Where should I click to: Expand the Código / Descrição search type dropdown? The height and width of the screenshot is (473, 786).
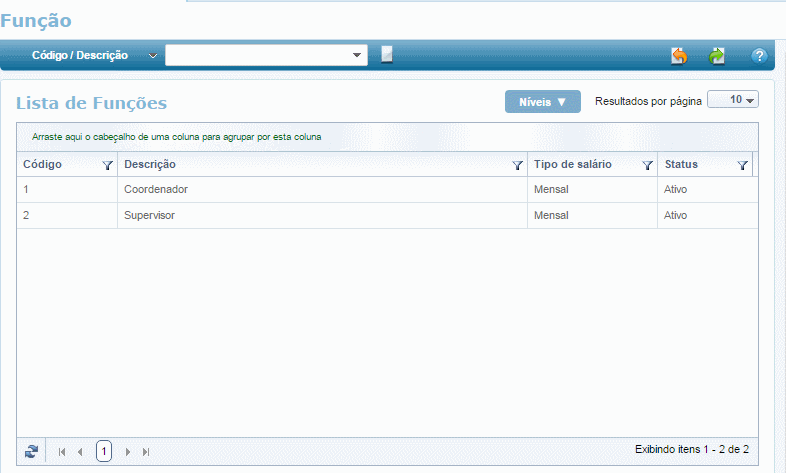pyautogui.click(x=152, y=56)
